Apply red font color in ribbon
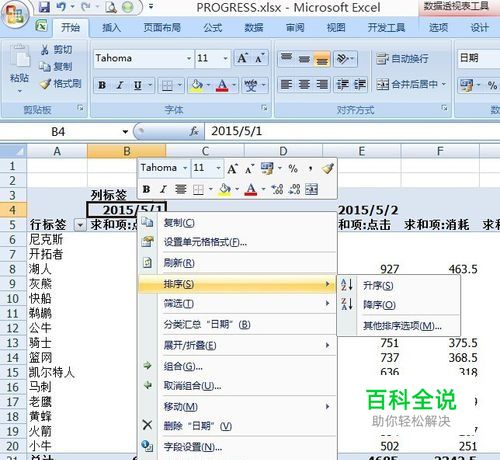 click(x=222, y=85)
